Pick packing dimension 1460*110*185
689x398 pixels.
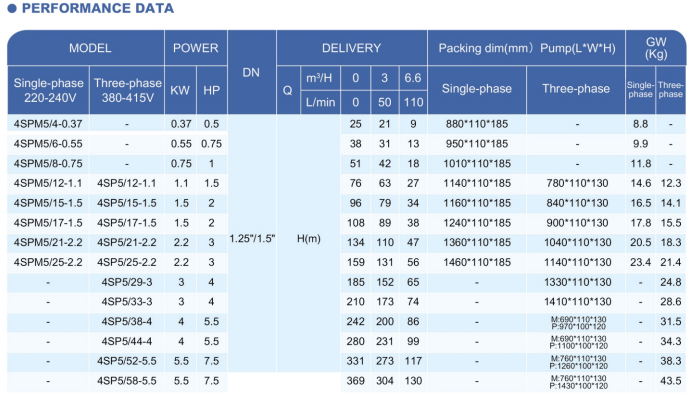click(x=477, y=262)
